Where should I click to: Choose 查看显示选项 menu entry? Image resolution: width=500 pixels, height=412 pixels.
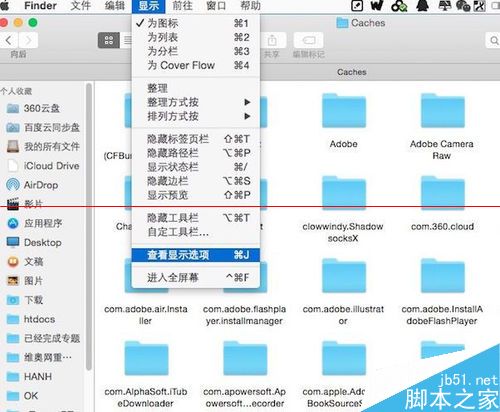(x=196, y=255)
